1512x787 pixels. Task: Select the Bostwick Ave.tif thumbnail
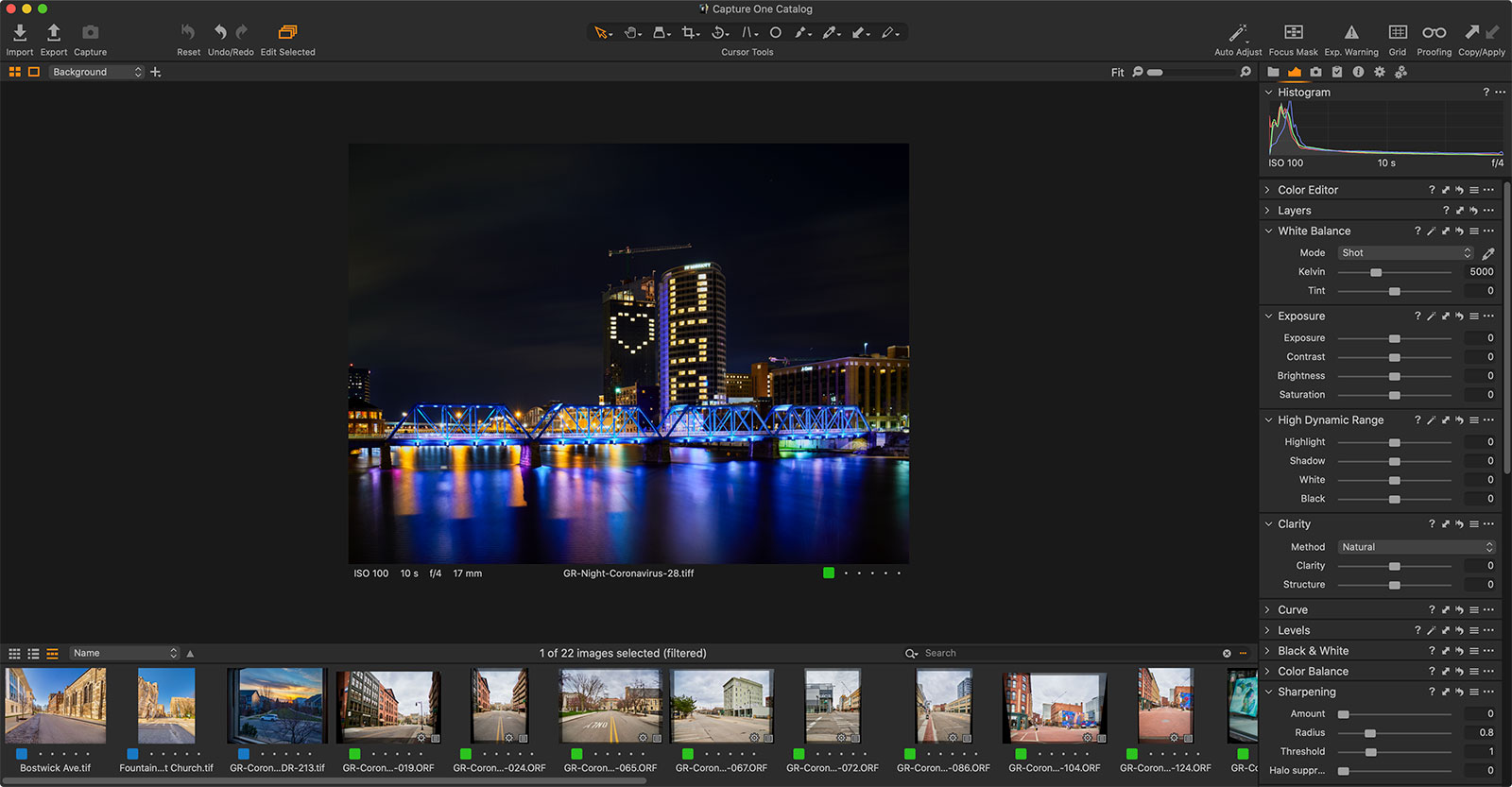pyautogui.click(x=56, y=706)
